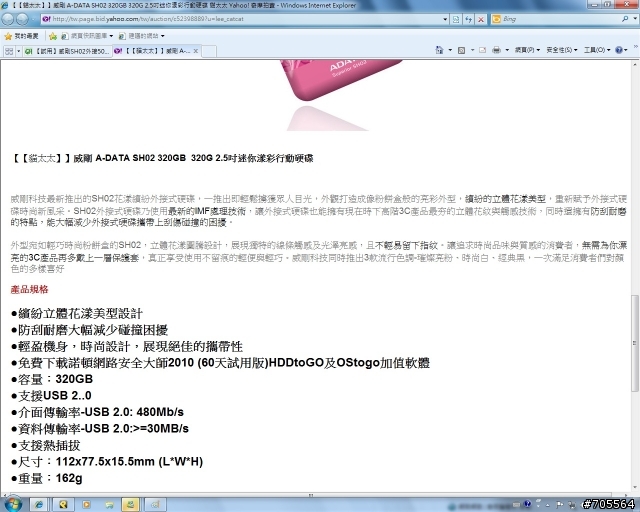The width and height of the screenshot is (640, 512).
Task: Open the search provider dropdown arrow
Action: pos(635,19)
